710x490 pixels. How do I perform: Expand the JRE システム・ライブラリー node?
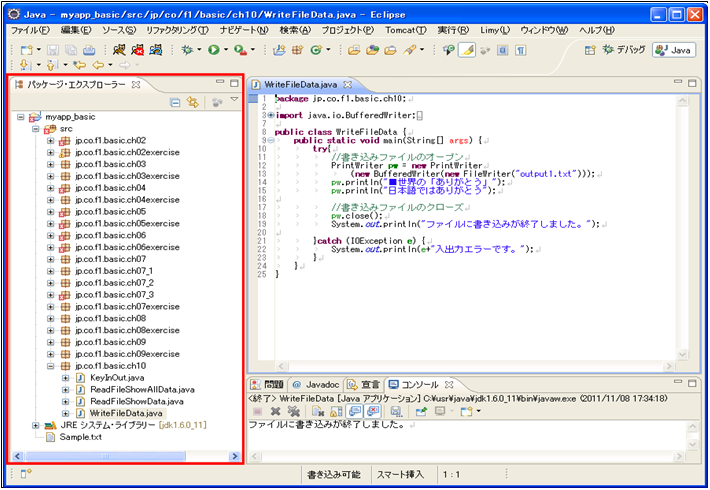pos(36,425)
